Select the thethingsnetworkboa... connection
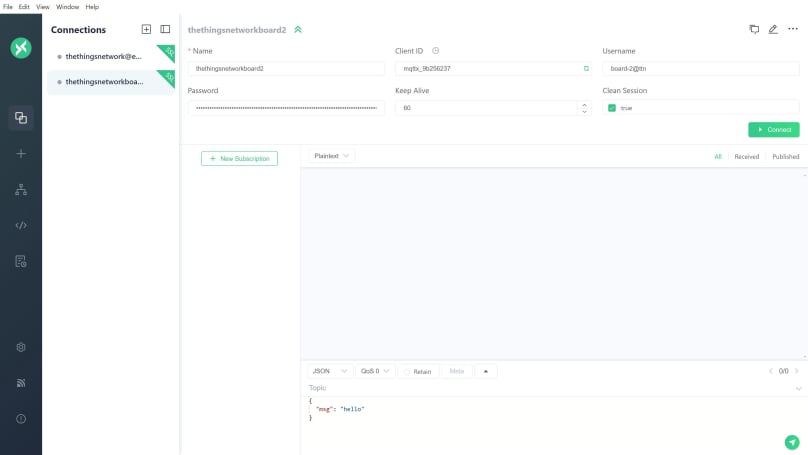Image resolution: width=808 pixels, height=455 pixels. (x=111, y=82)
